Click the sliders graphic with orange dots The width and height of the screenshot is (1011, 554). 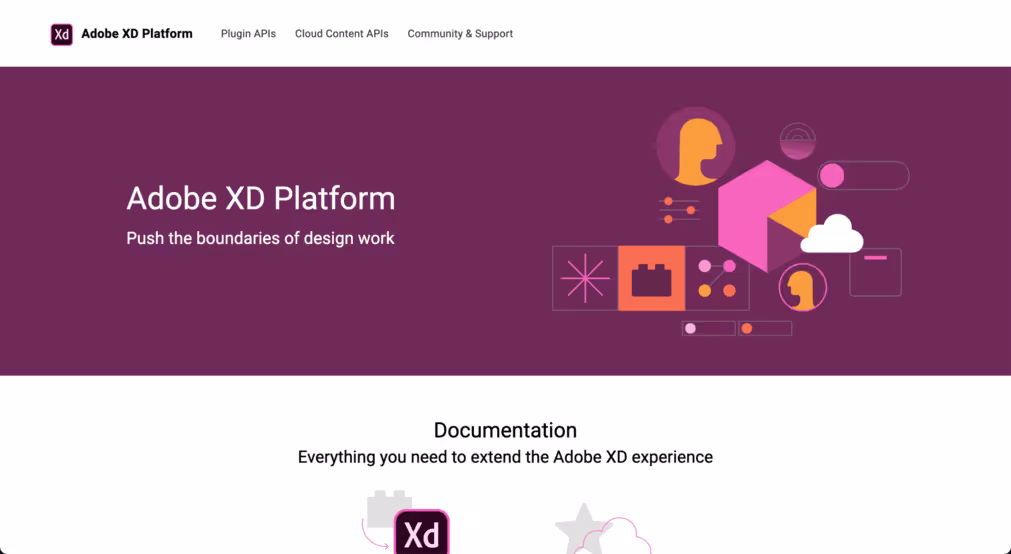click(680, 210)
